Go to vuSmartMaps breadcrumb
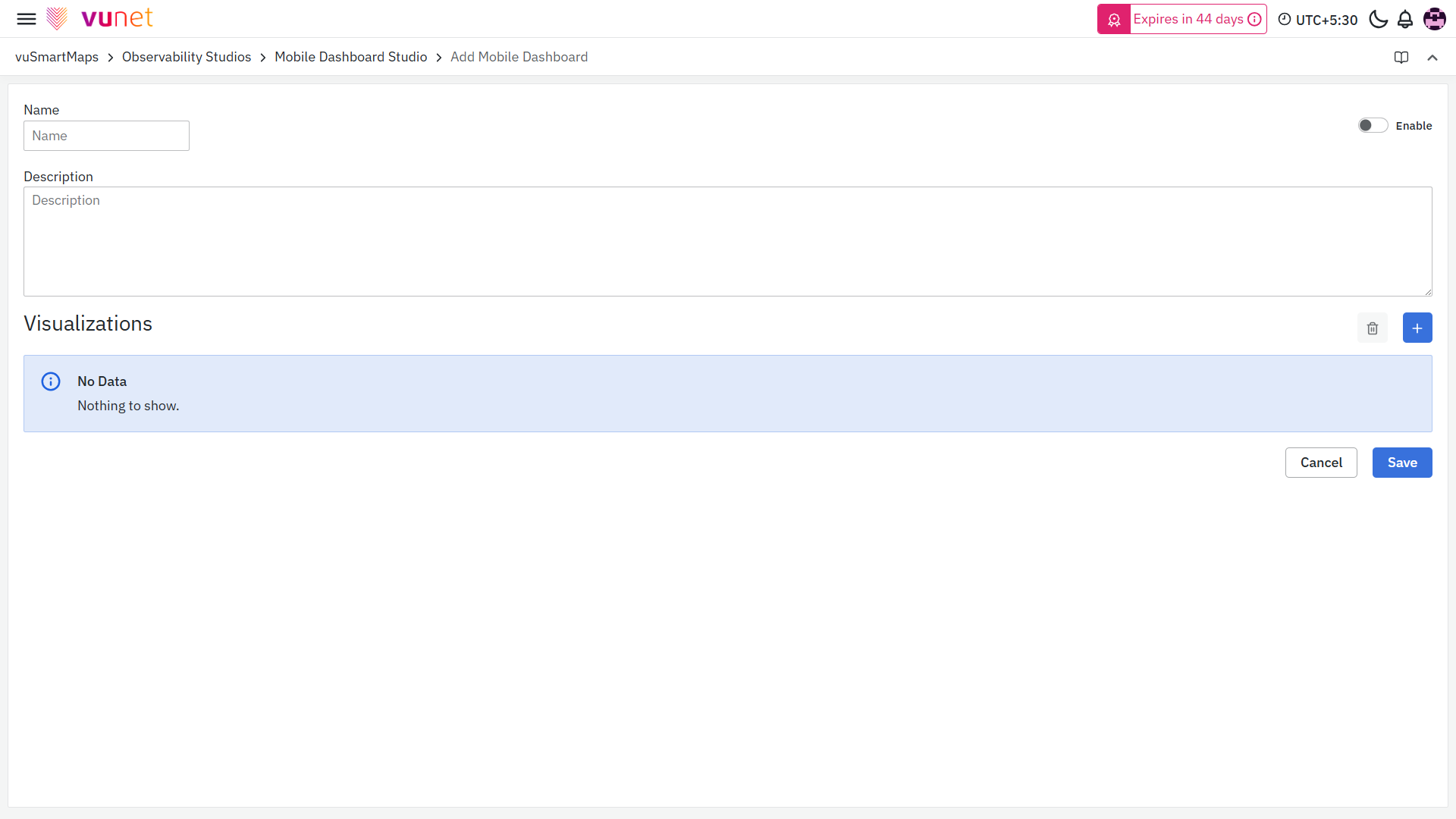 [x=57, y=58]
